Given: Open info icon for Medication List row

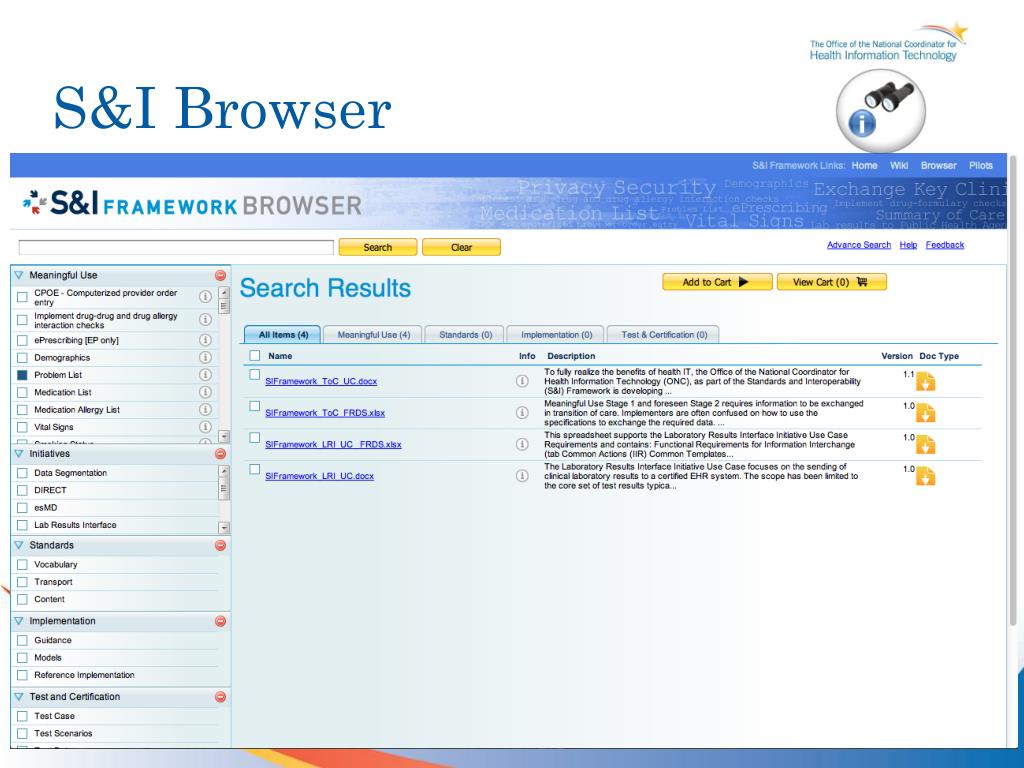Looking at the screenshot, I should point(205,392).
